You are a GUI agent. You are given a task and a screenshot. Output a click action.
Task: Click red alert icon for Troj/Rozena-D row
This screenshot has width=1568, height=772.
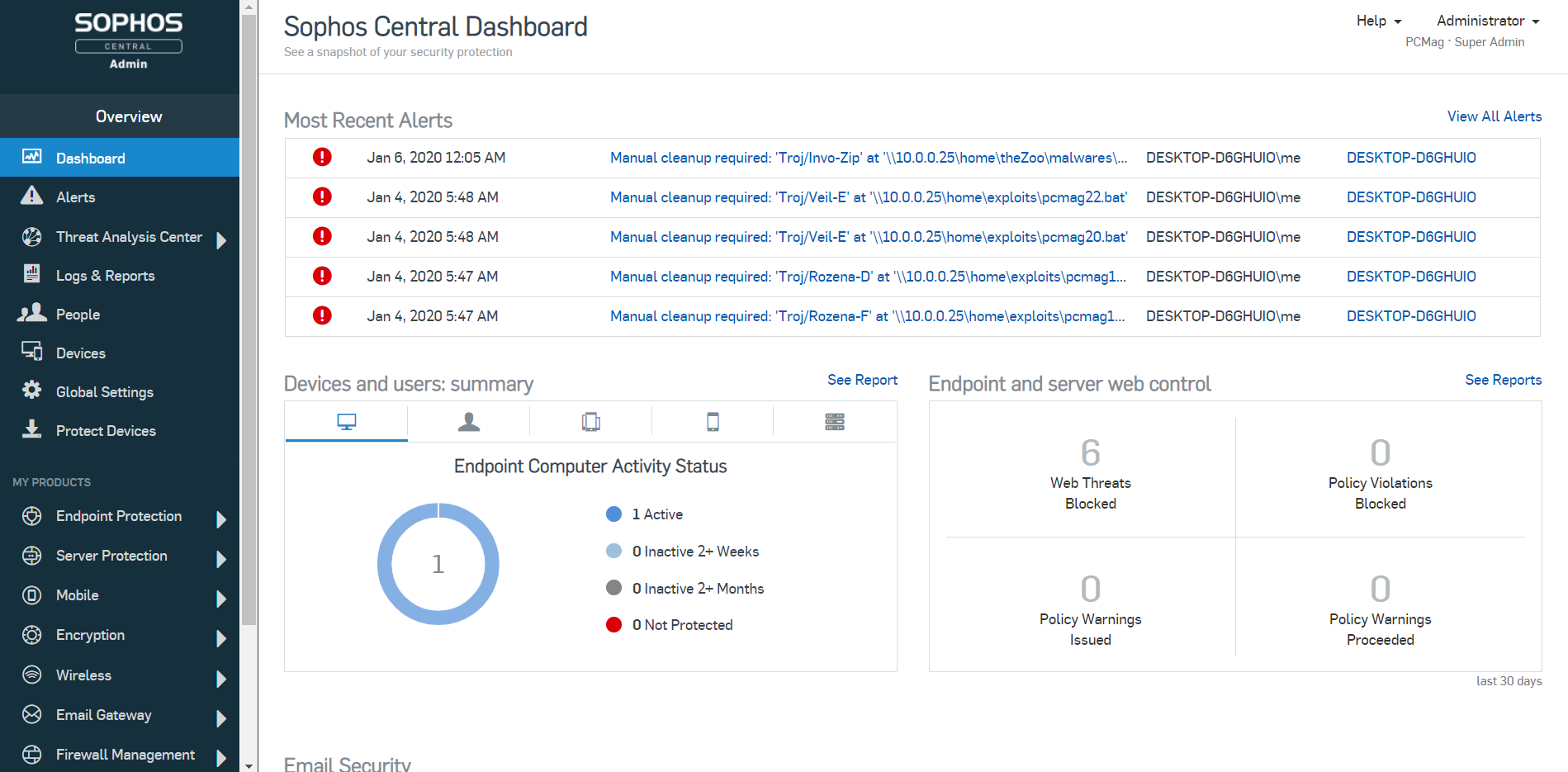(322, 276)
